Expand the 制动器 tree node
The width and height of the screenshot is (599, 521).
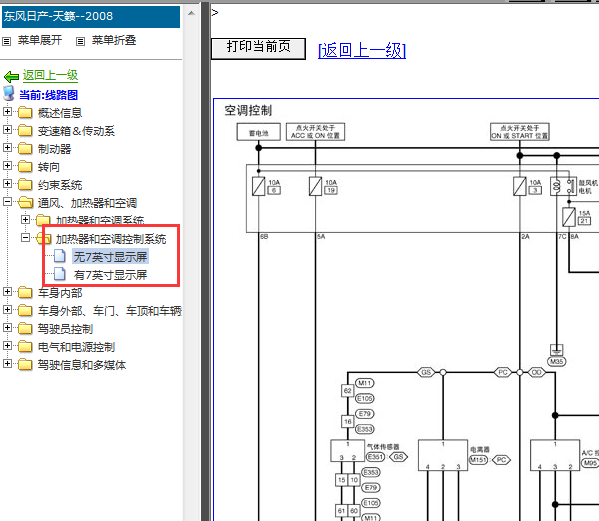(7, 147)
